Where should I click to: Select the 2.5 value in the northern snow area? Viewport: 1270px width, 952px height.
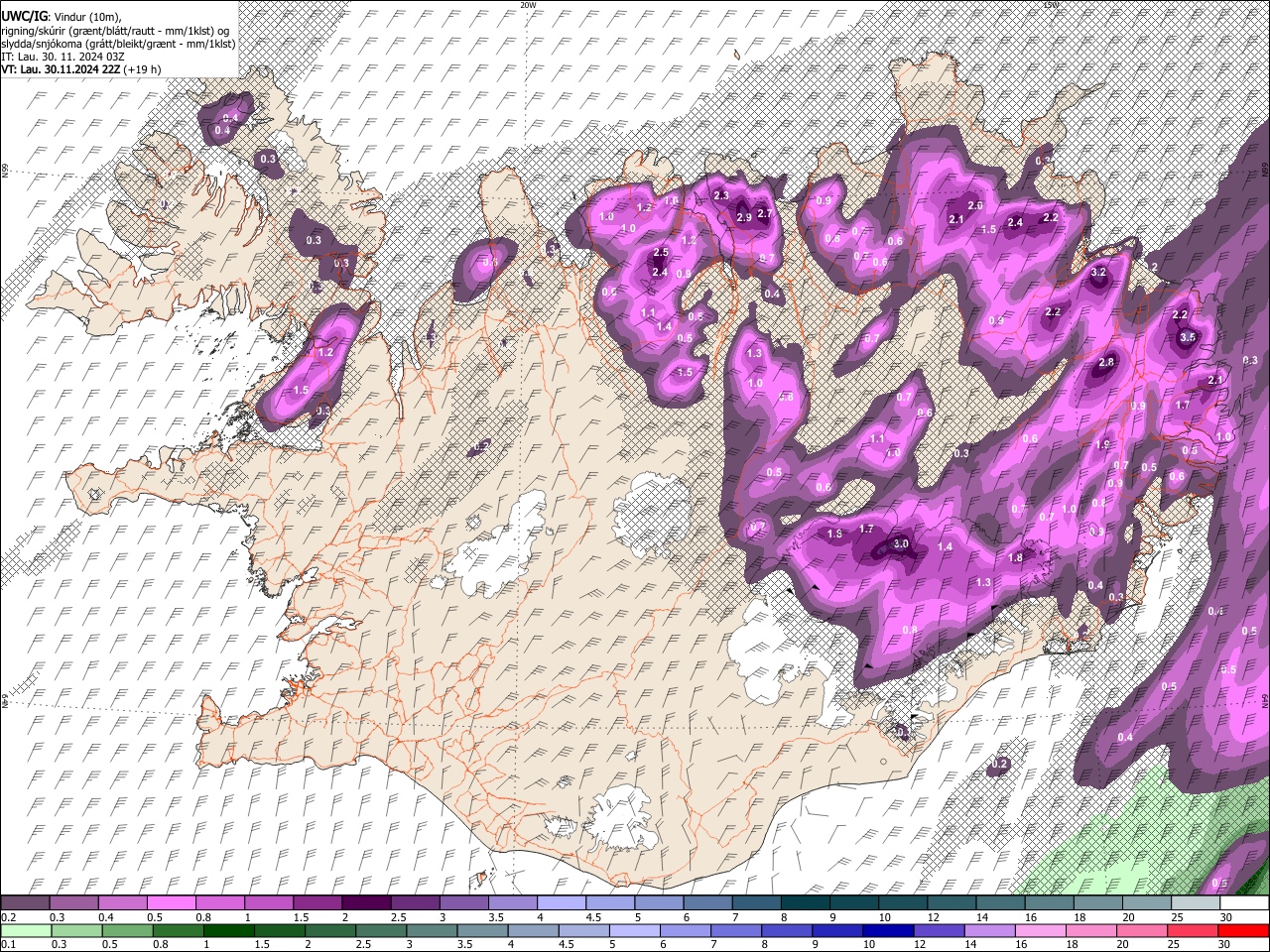tap(661, 253)
